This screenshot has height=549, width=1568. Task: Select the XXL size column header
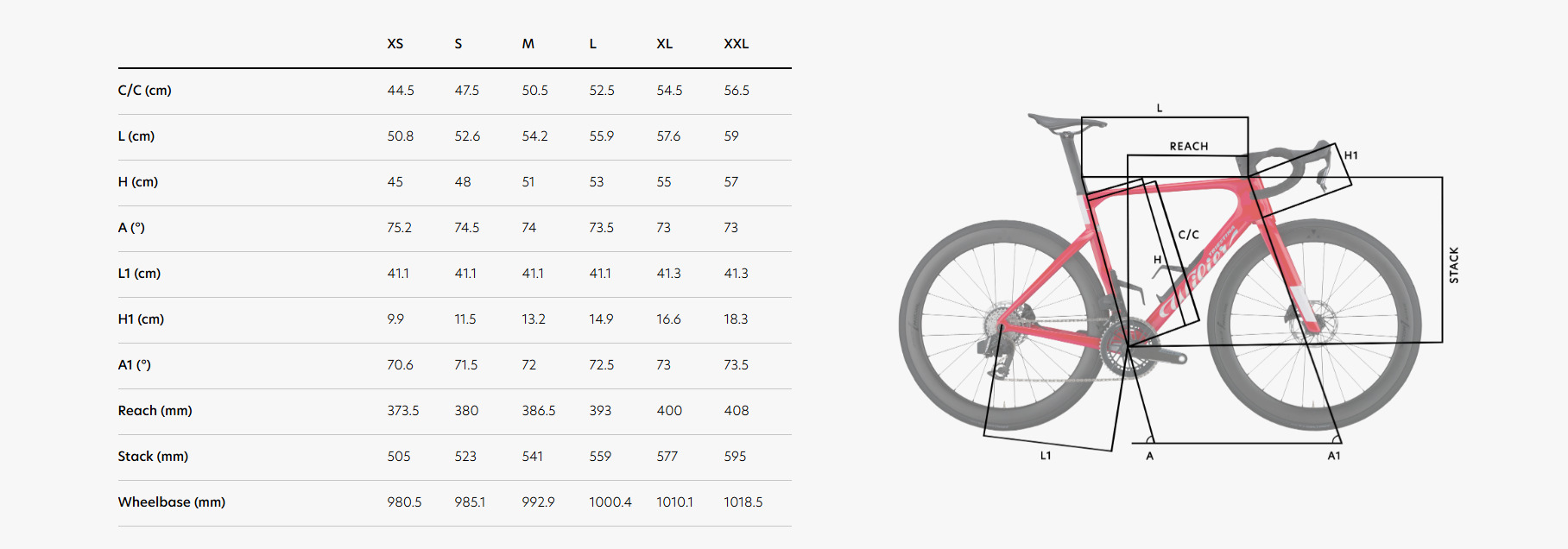pos(737,44)
